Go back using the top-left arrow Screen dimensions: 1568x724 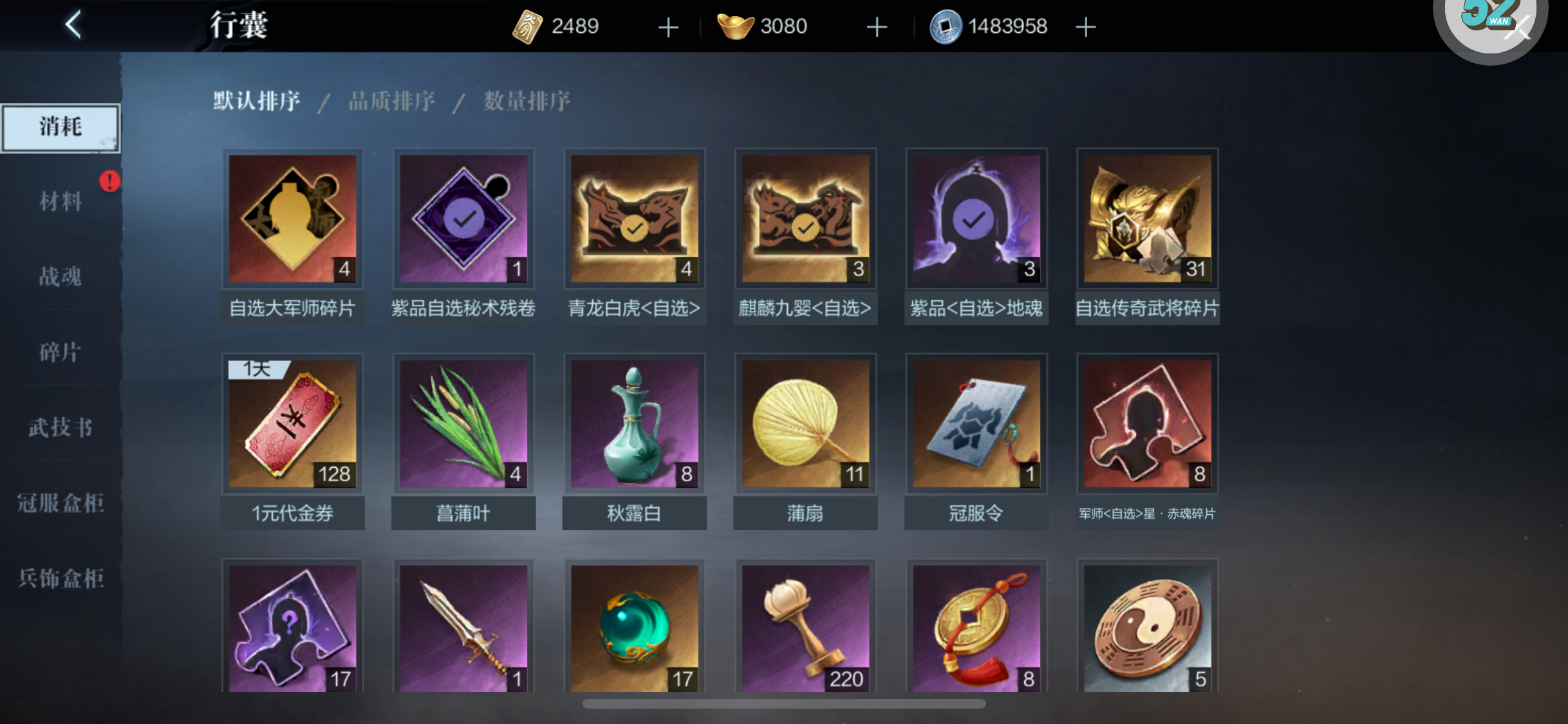73,25
